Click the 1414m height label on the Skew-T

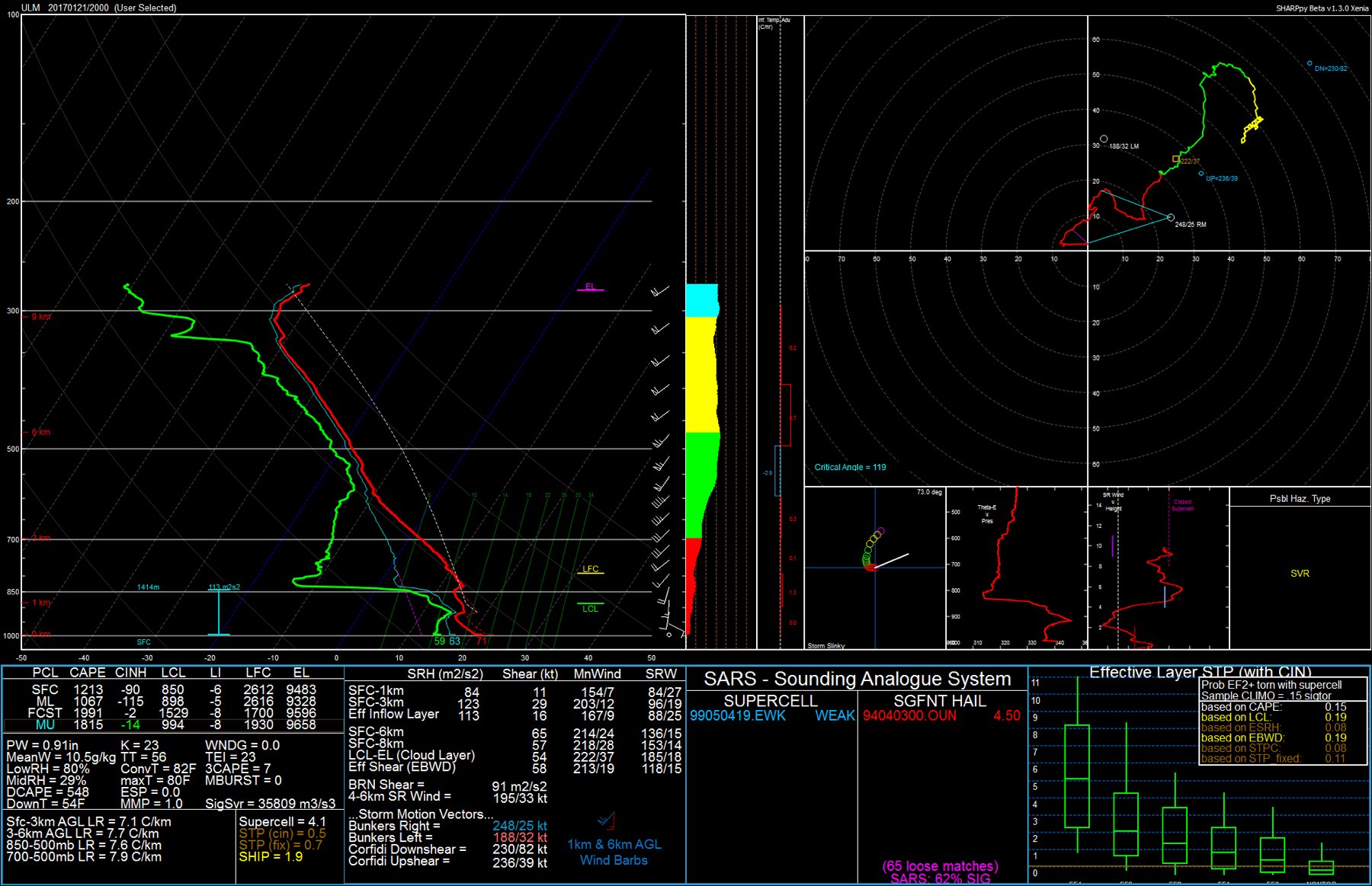148,587
